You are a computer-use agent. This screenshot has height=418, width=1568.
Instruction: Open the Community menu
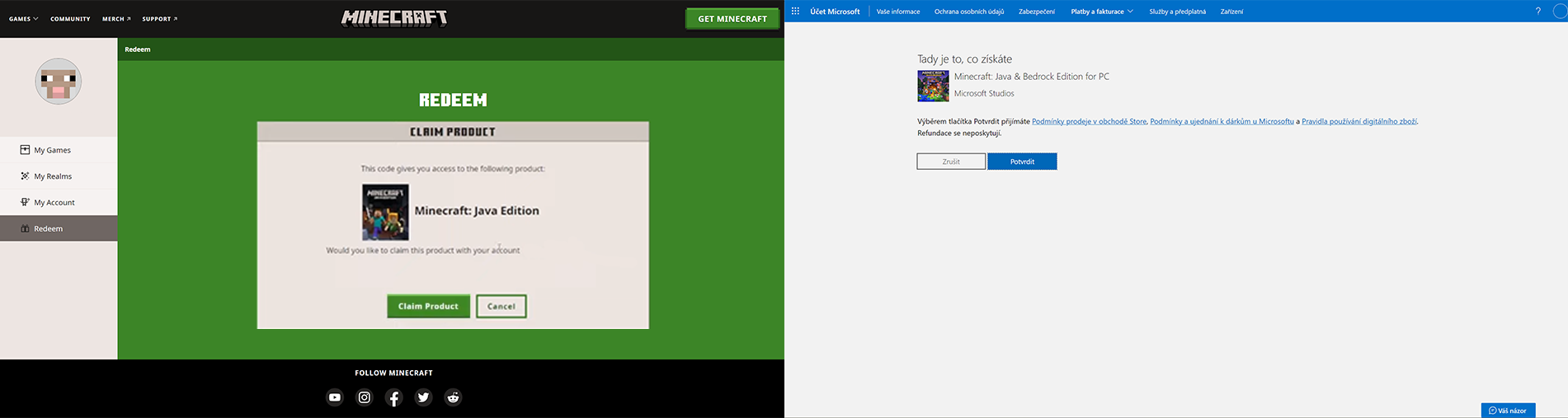(70, 19)
